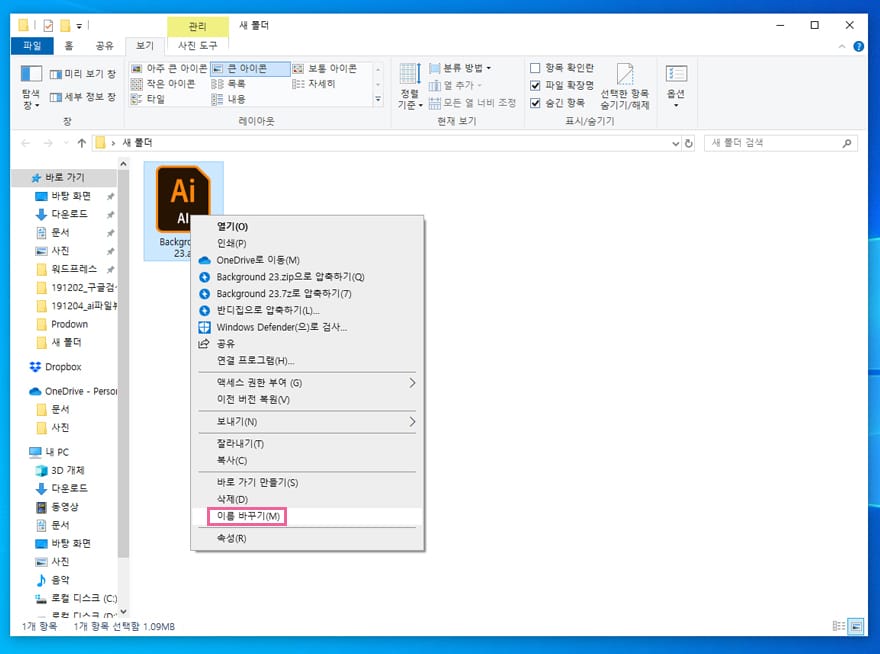This screenshot has height=654, width=880.
Task: Open the Navigation pane (탐색 창) menu
Action: (x=31, y=87)
